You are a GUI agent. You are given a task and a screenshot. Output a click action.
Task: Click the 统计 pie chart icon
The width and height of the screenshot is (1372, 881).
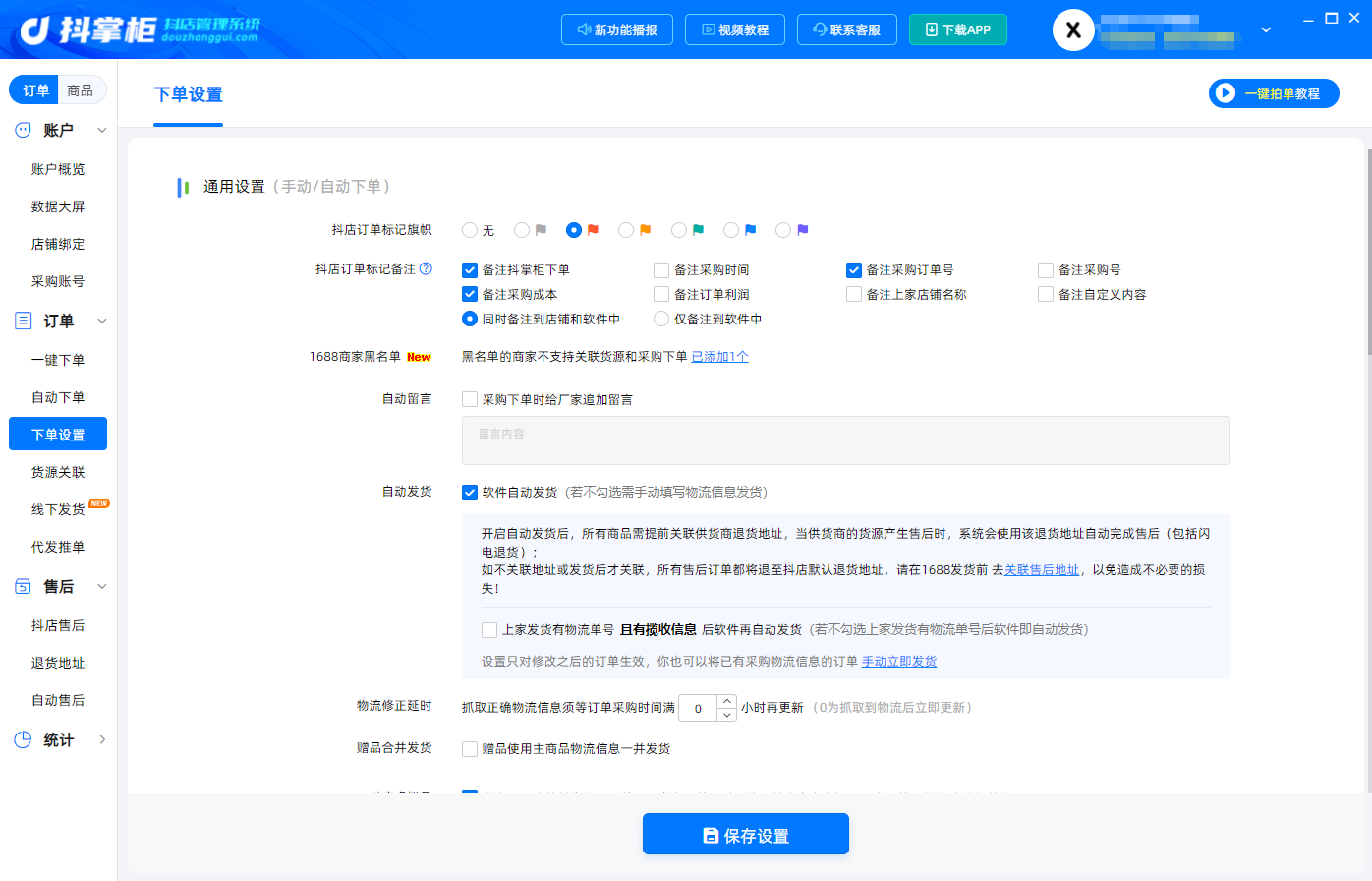[23, 739]
